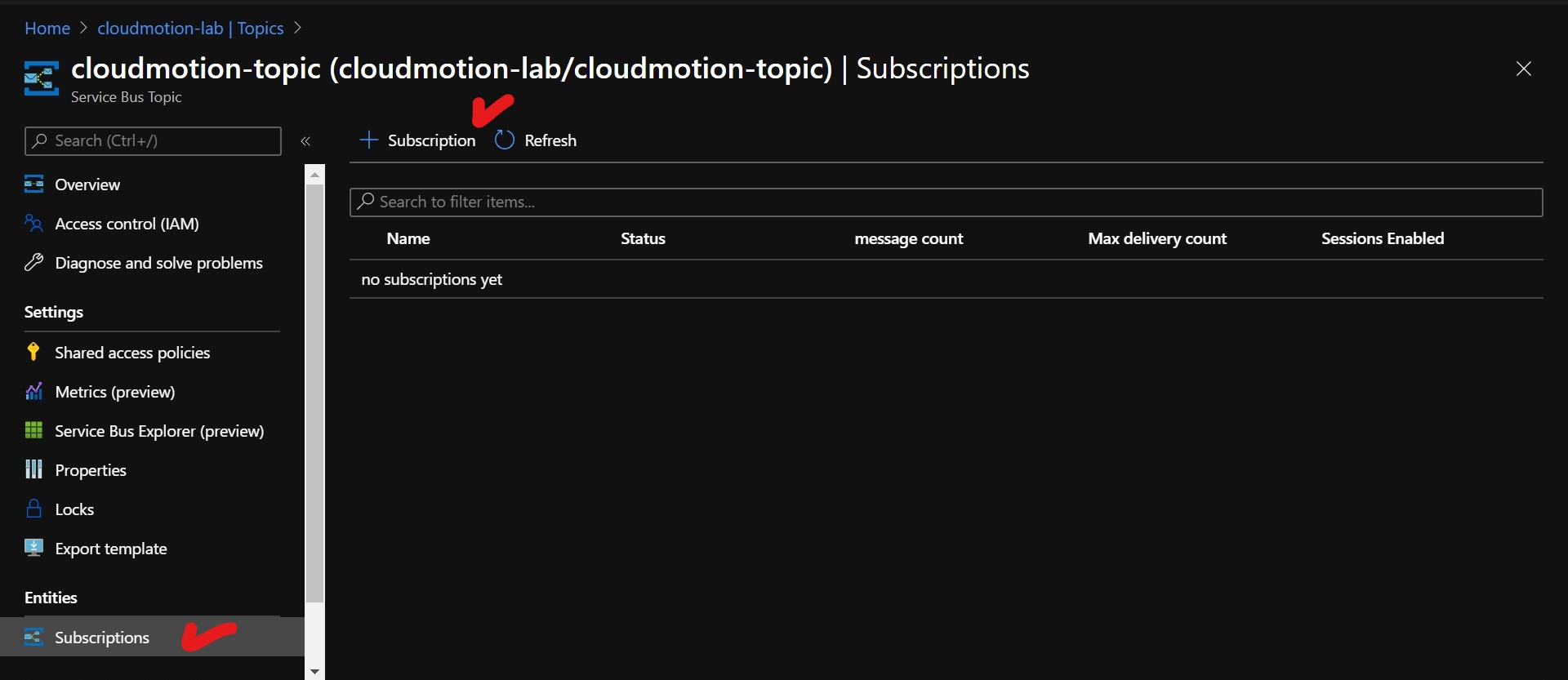Click the Service Bus Topic header icon
Screen dimensions: 1568x680
41,78
